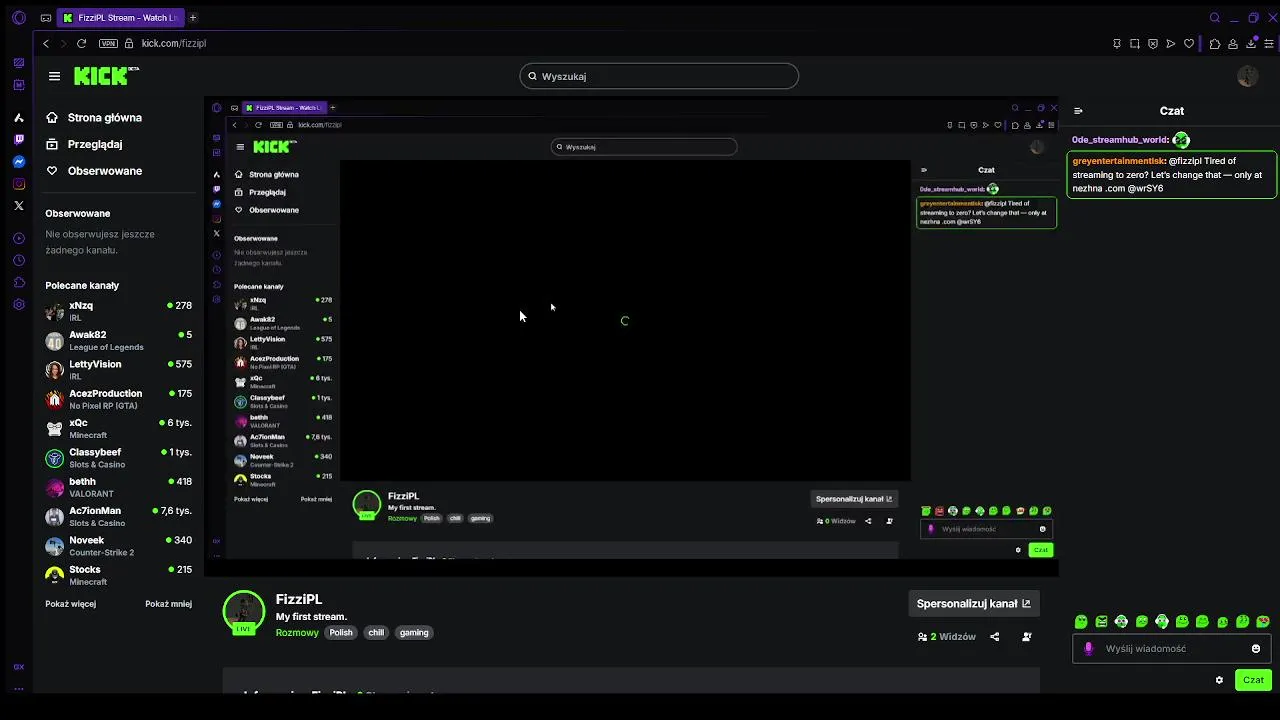Open sidebar settings gear in Opera
1280x720 pixels.
pos(19,304)
